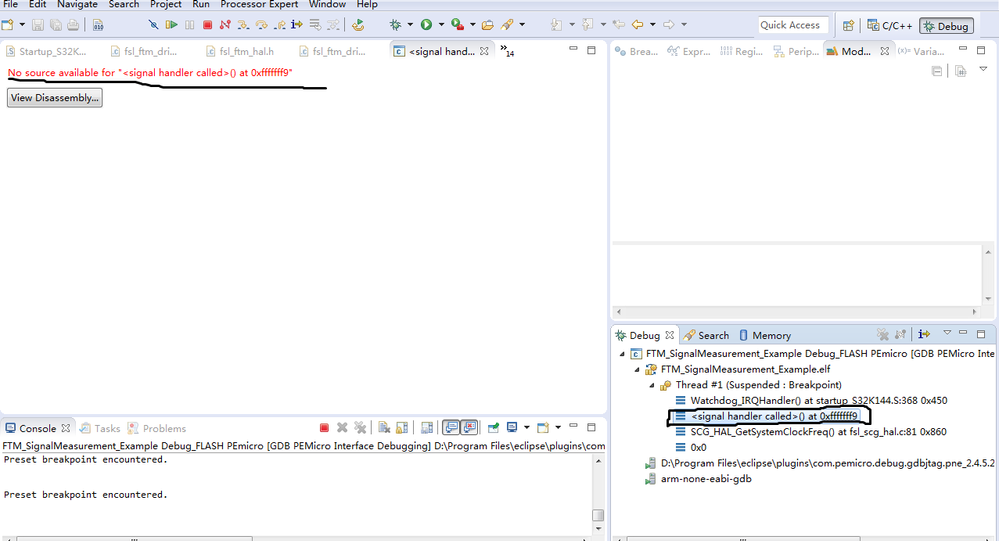Open the Expressions view tab
999x541 pixels.
689,52
